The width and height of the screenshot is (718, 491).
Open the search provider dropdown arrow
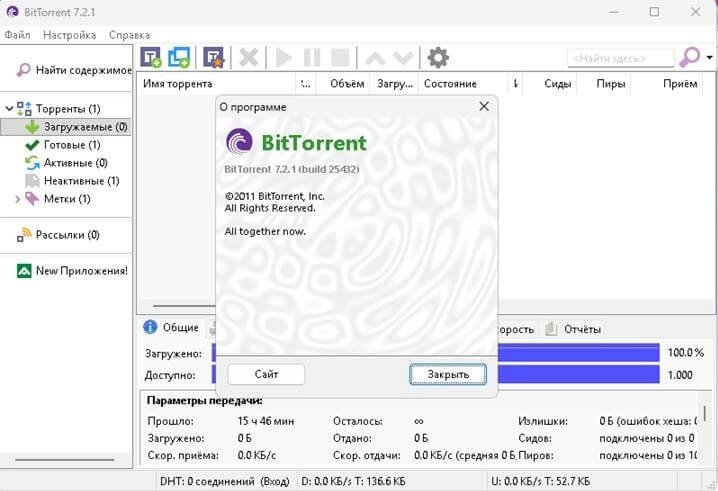pyautogui.click(x=709, y=58)
